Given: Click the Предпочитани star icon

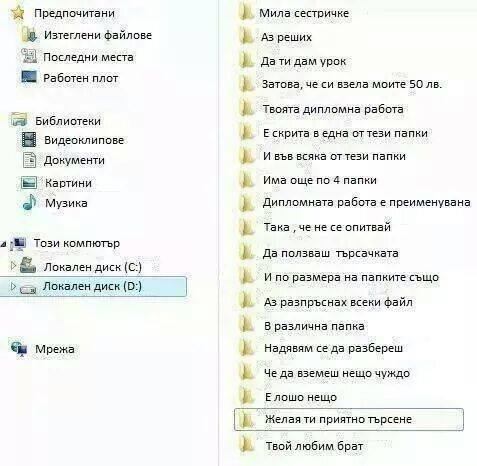Looking at the screenshot, I should (x=17, y=13).
